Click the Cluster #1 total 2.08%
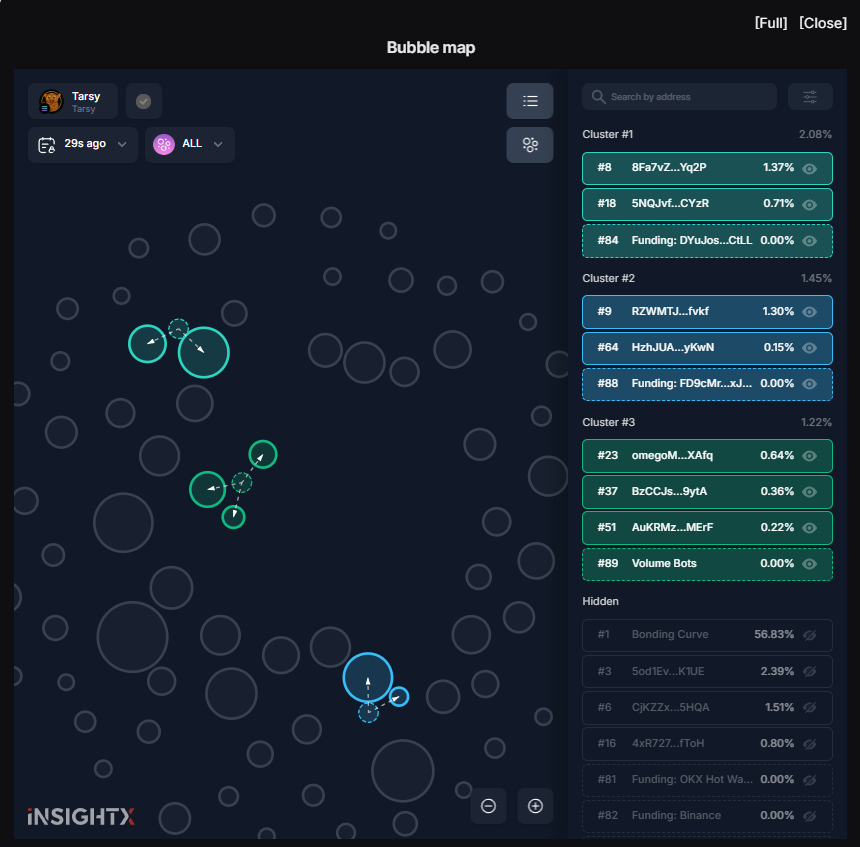 coord(815,134)
